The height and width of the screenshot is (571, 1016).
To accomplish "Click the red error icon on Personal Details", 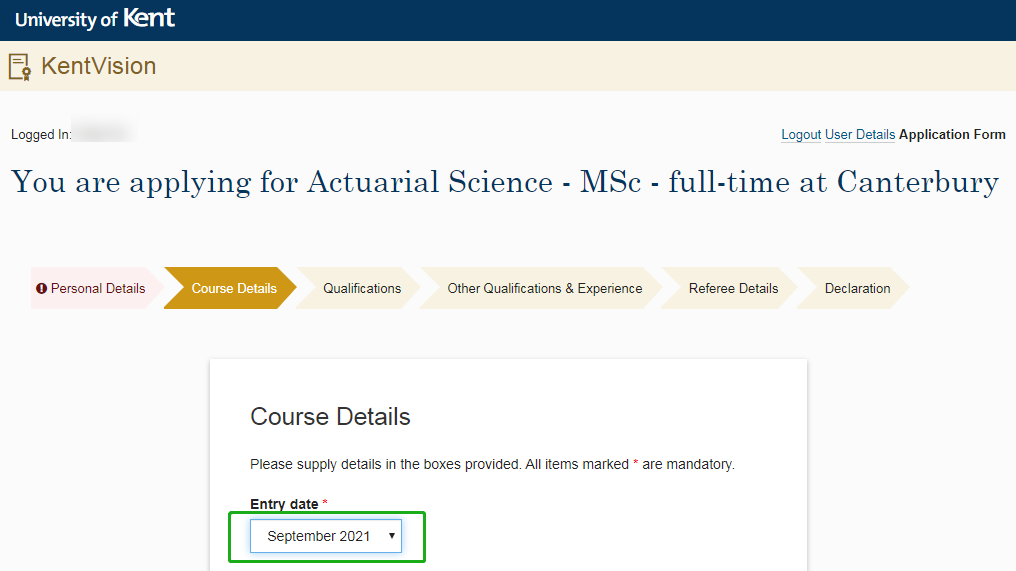I will [x=41, y=289].
